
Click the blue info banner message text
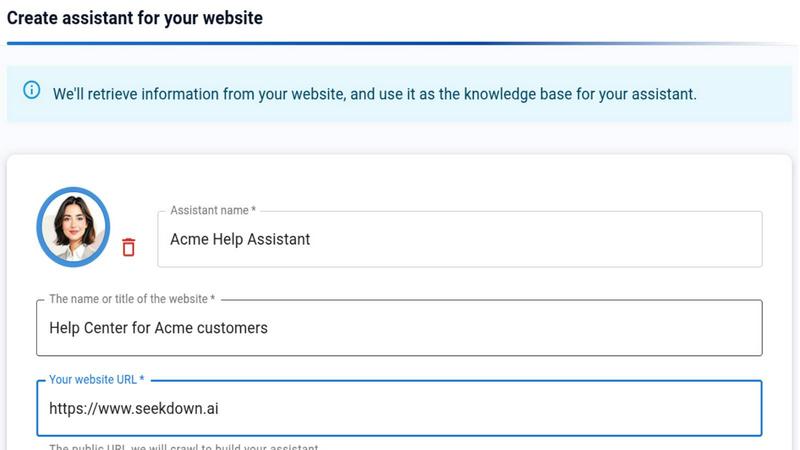pos(374,94)
